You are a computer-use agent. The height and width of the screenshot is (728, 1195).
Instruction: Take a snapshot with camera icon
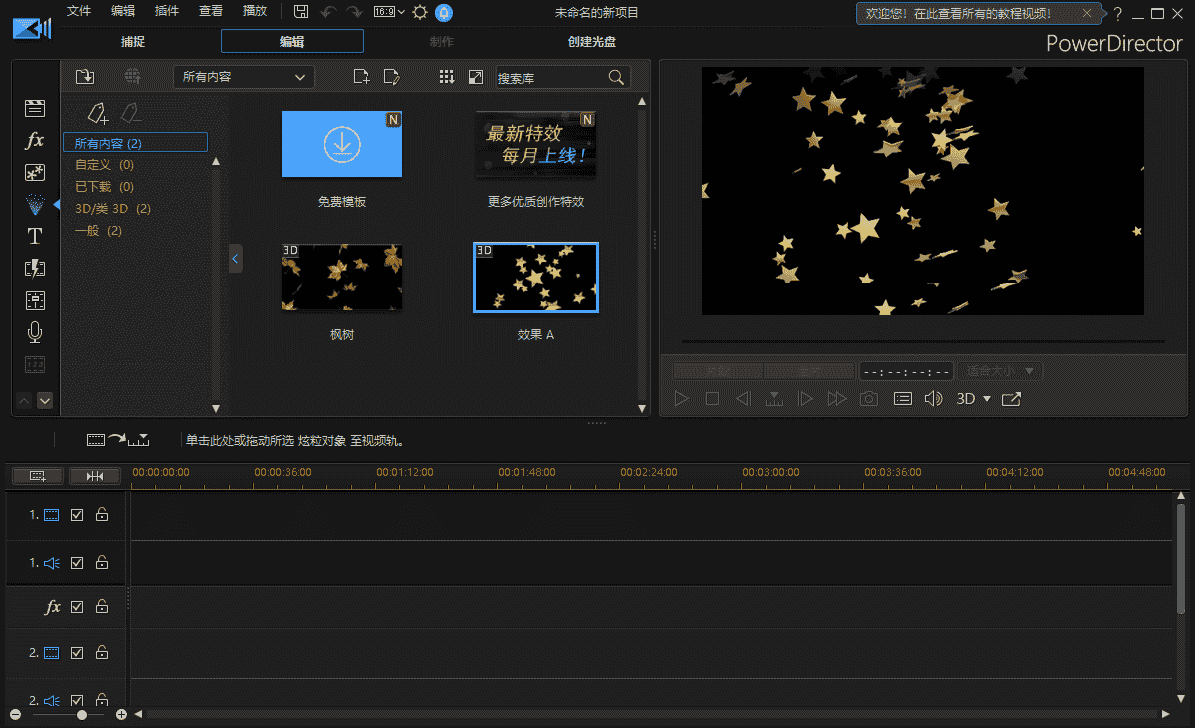[x=869, y=399]
